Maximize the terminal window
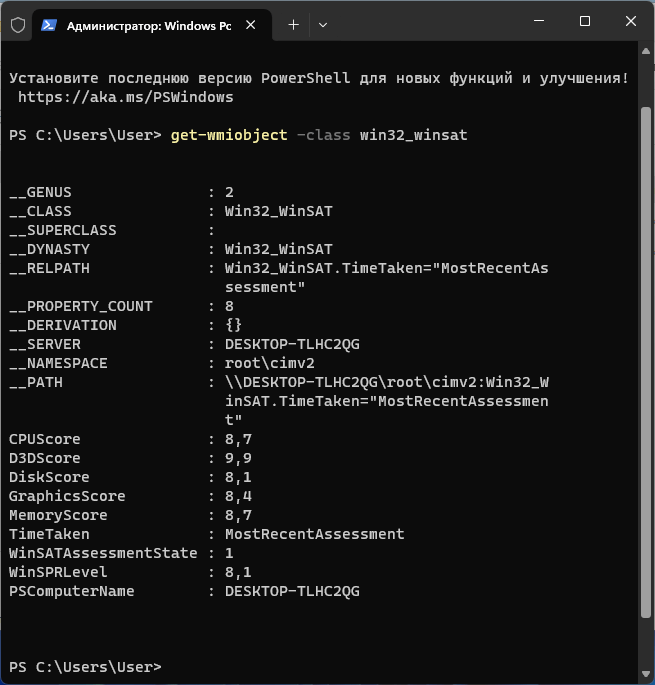The height and width of the screenshot is (685, 655). click(x=585, y=22)
